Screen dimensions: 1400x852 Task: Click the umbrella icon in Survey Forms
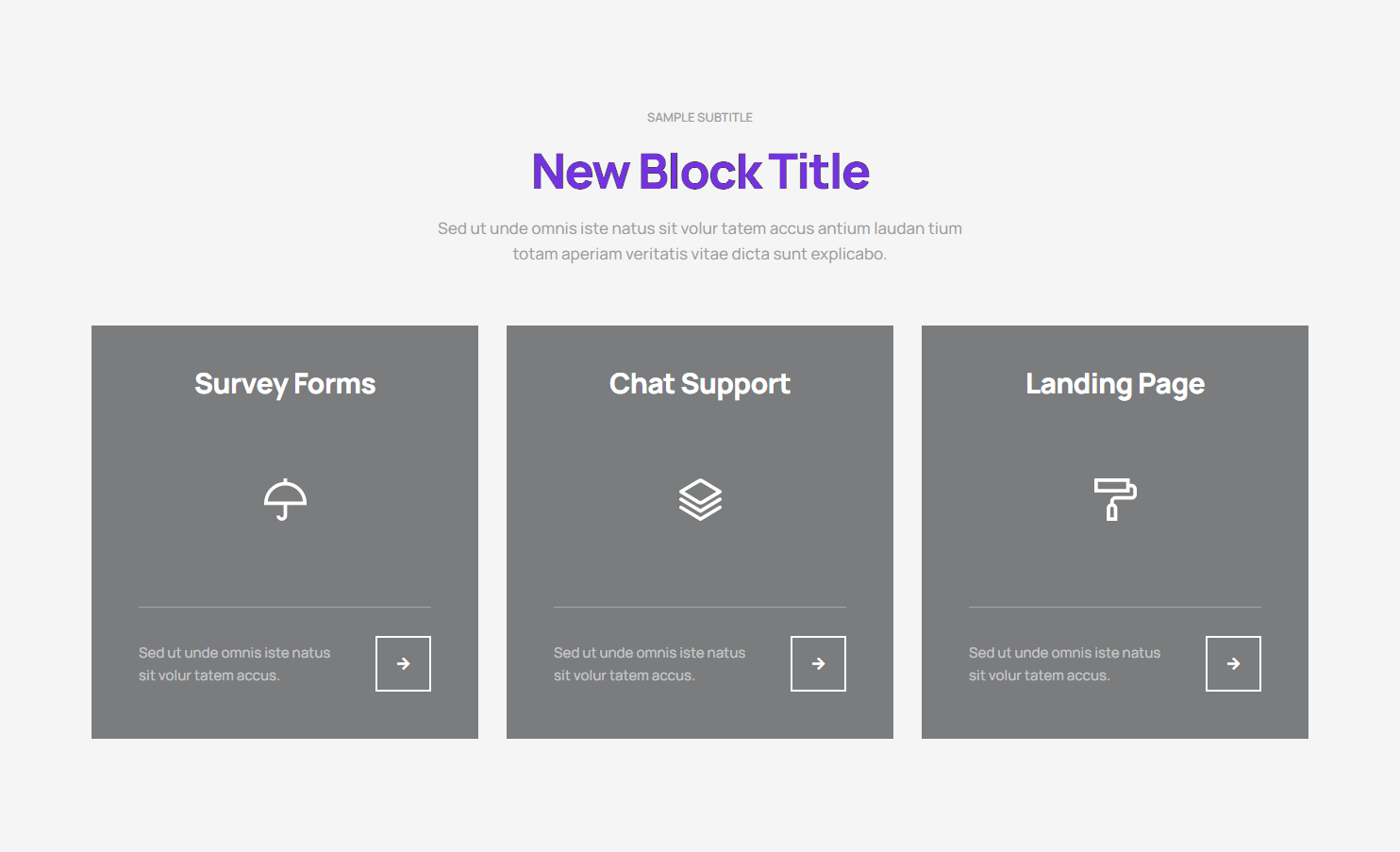(285, 499)
